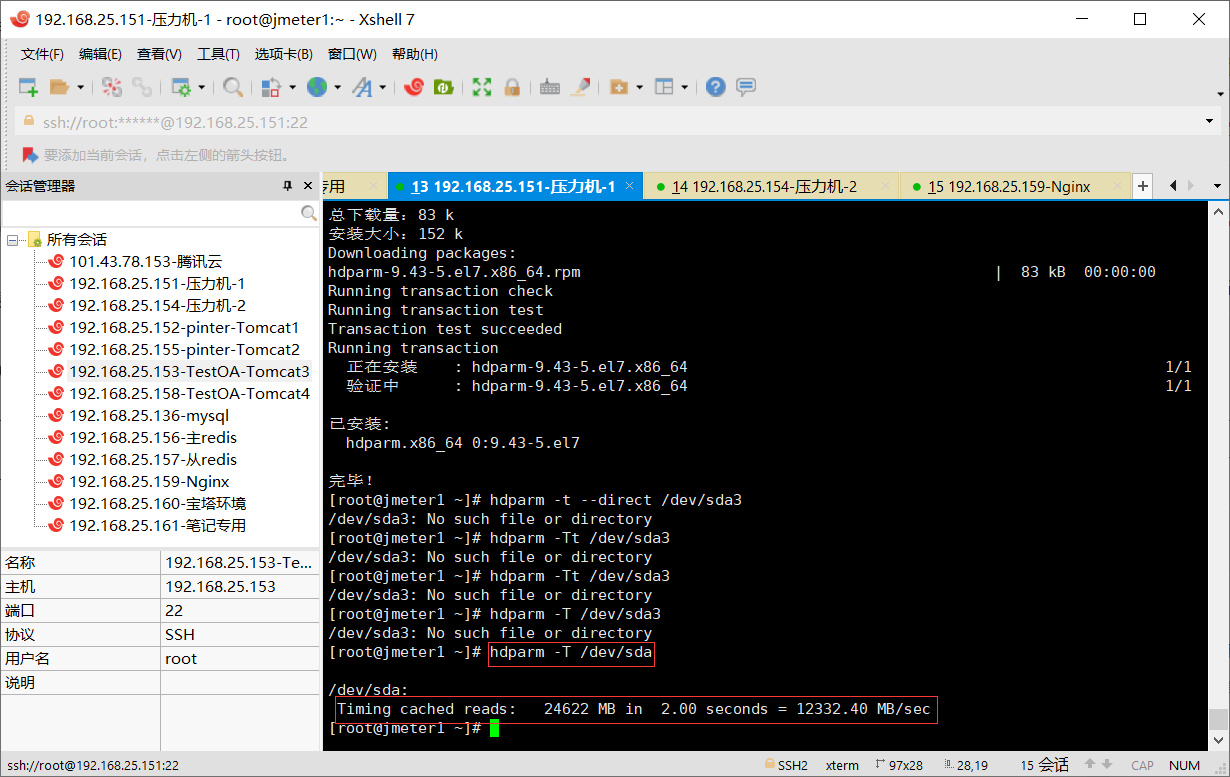1230x777 pixels.
Task: Expand the address bar dropdown arrow
Action: [x=1210, y=122]
